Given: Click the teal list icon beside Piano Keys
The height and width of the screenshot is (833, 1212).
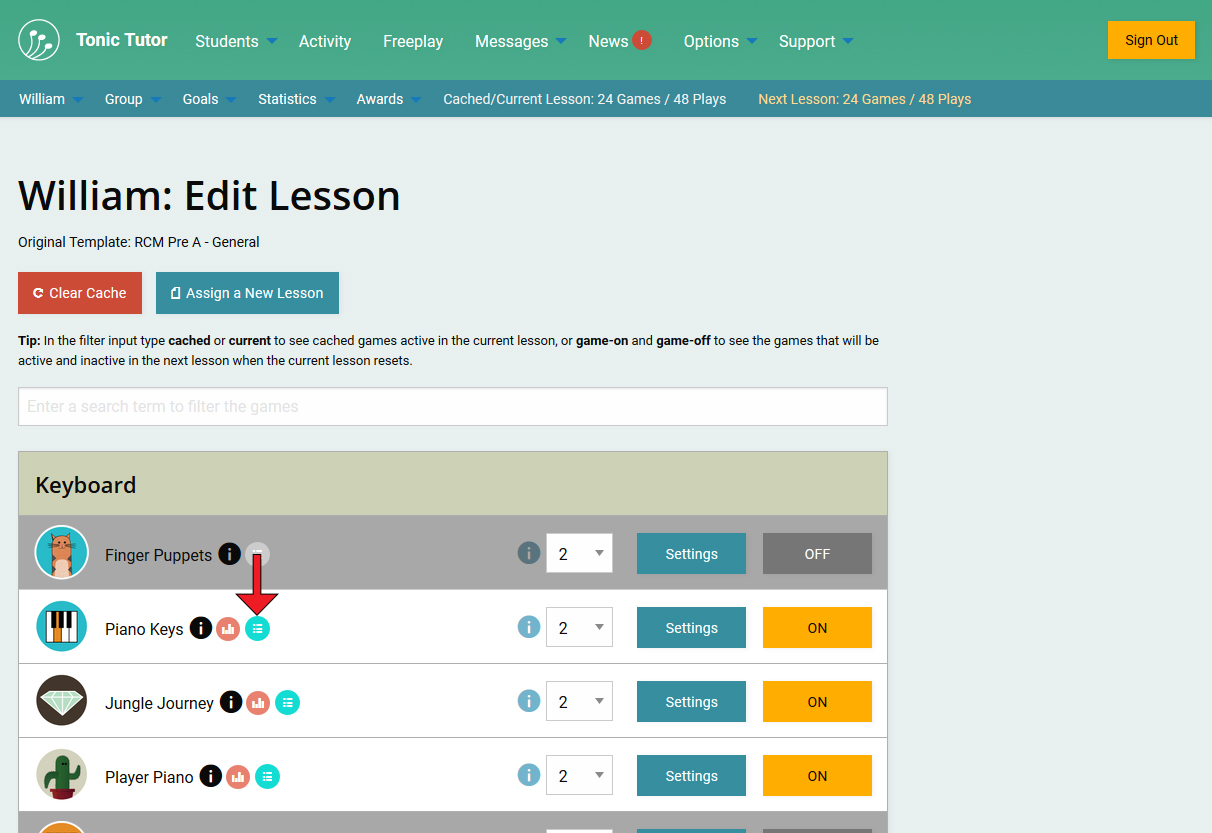Looking at the screenshot, I should [x=257, y=629].
